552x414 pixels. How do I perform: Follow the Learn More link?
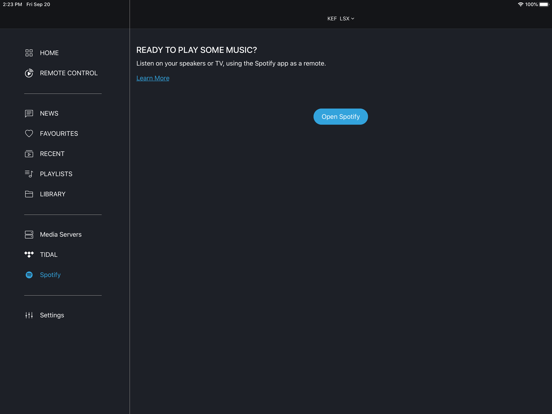(153, 78)
